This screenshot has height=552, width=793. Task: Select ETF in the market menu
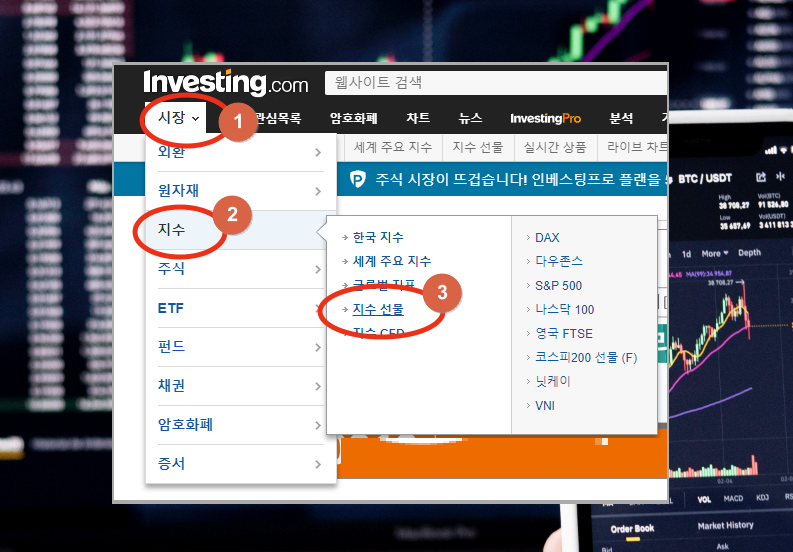(170, 308)
